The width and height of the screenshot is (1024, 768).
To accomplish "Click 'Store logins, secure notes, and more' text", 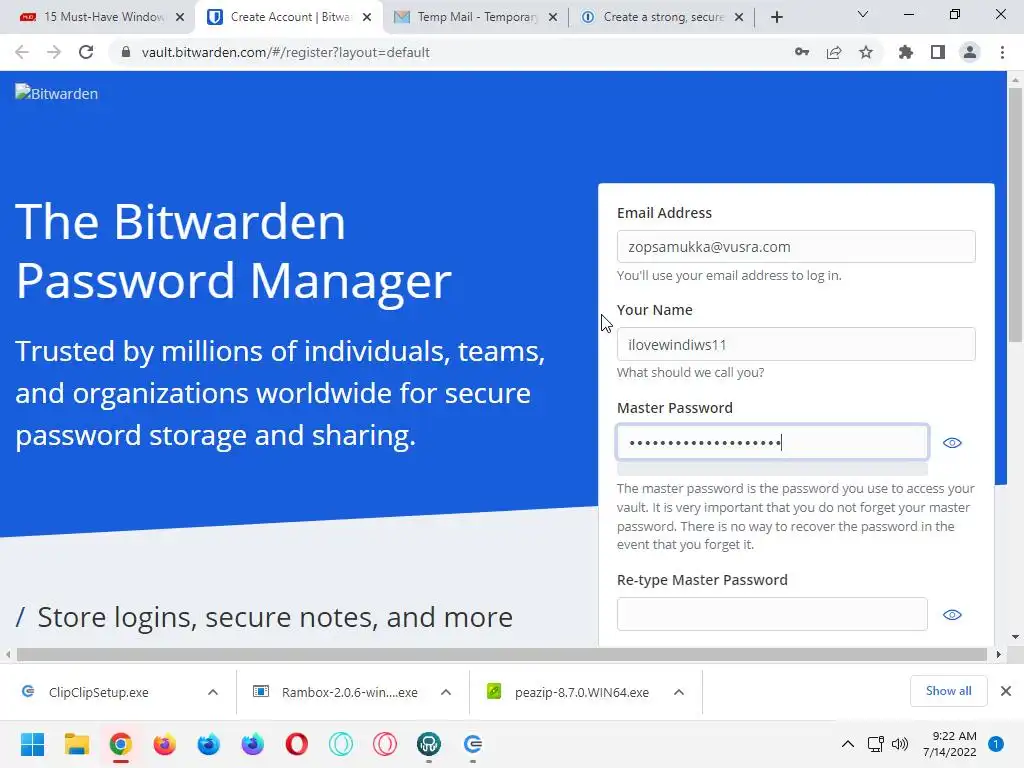I will (275, 617).
